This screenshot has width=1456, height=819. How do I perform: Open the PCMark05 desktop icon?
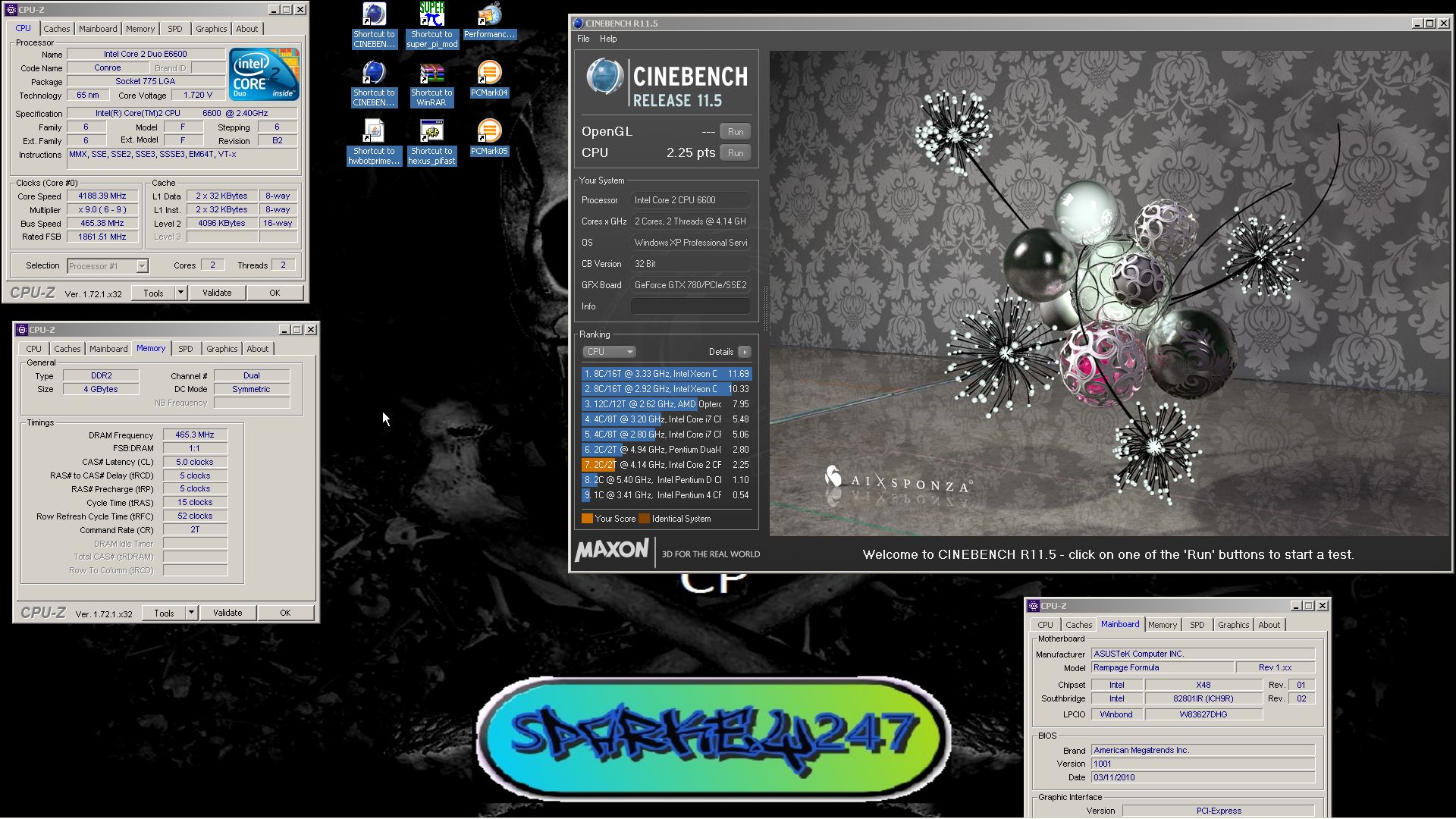[x=489, y=137]
